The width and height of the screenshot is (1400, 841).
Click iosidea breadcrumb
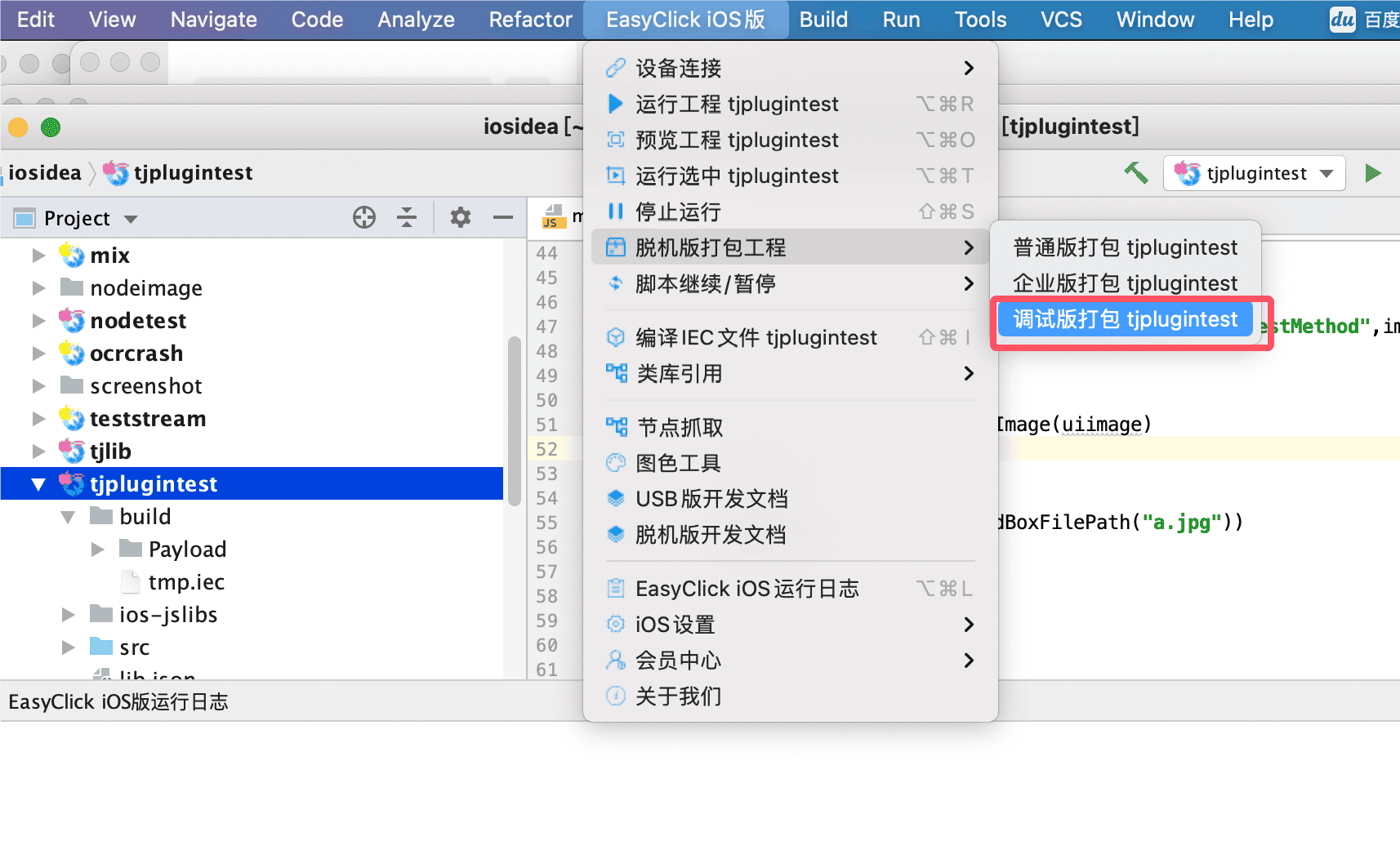(x=45, y=173)
